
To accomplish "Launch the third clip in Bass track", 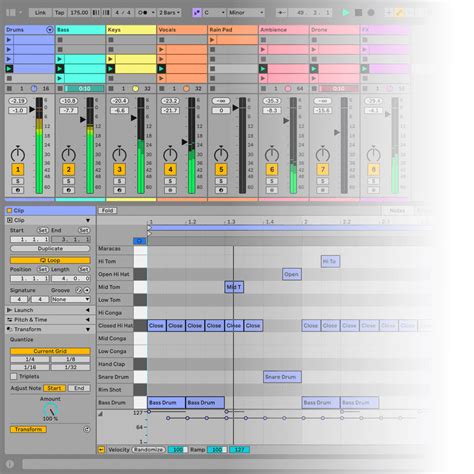I will click(x=60, y=59).
